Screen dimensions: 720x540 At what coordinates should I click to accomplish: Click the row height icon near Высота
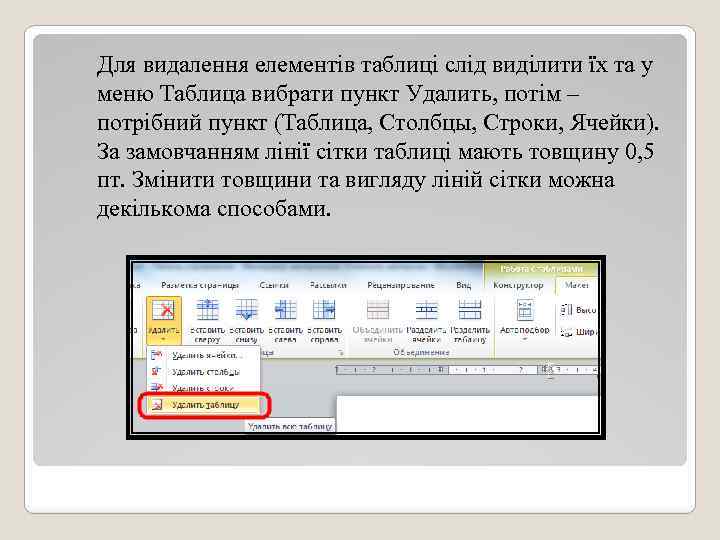(566, 310)
